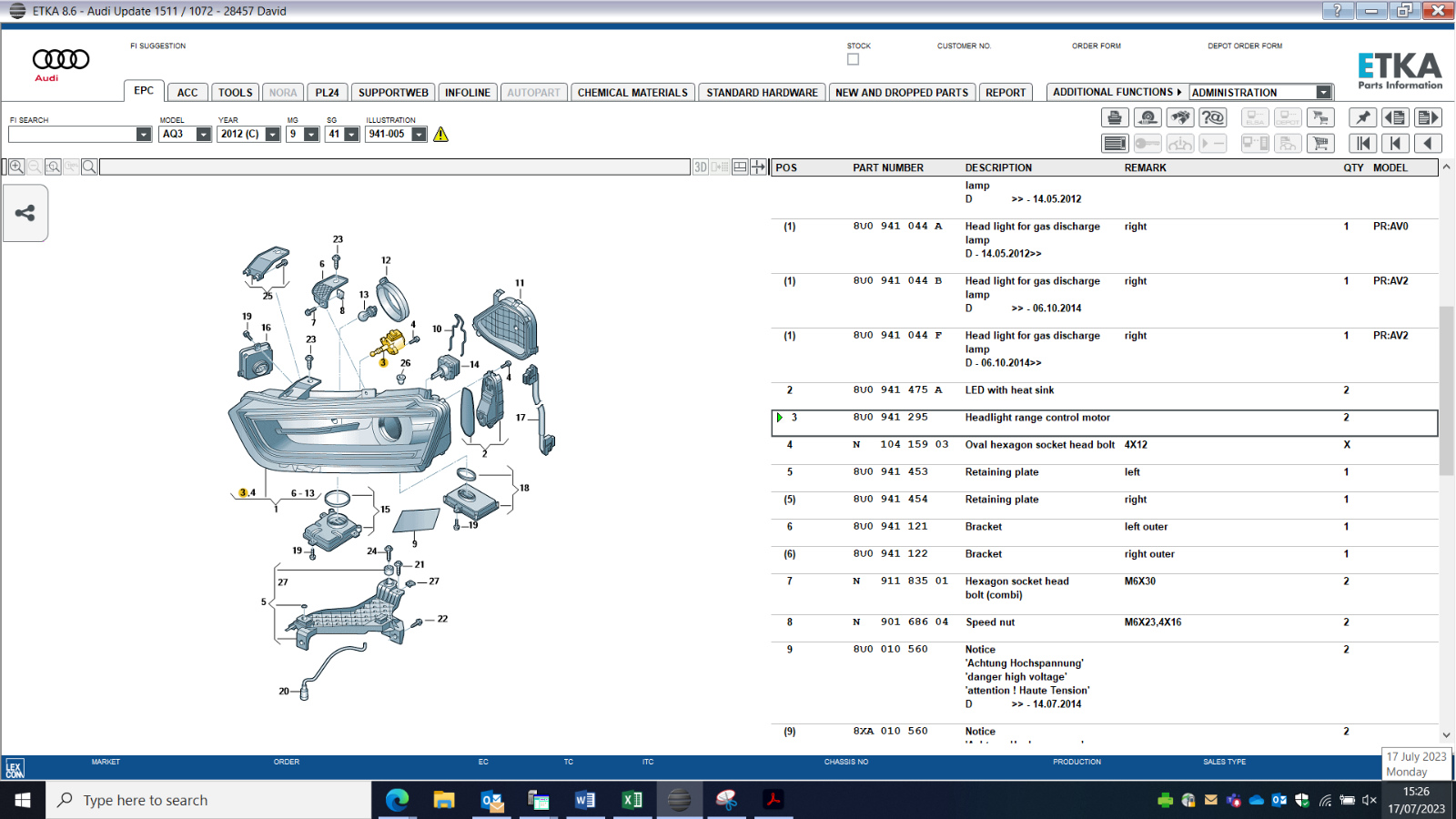The height and width of the screenshot is (819, 1456).
Task: Switch to the TOOLS tab
Action: pos(236,92)
